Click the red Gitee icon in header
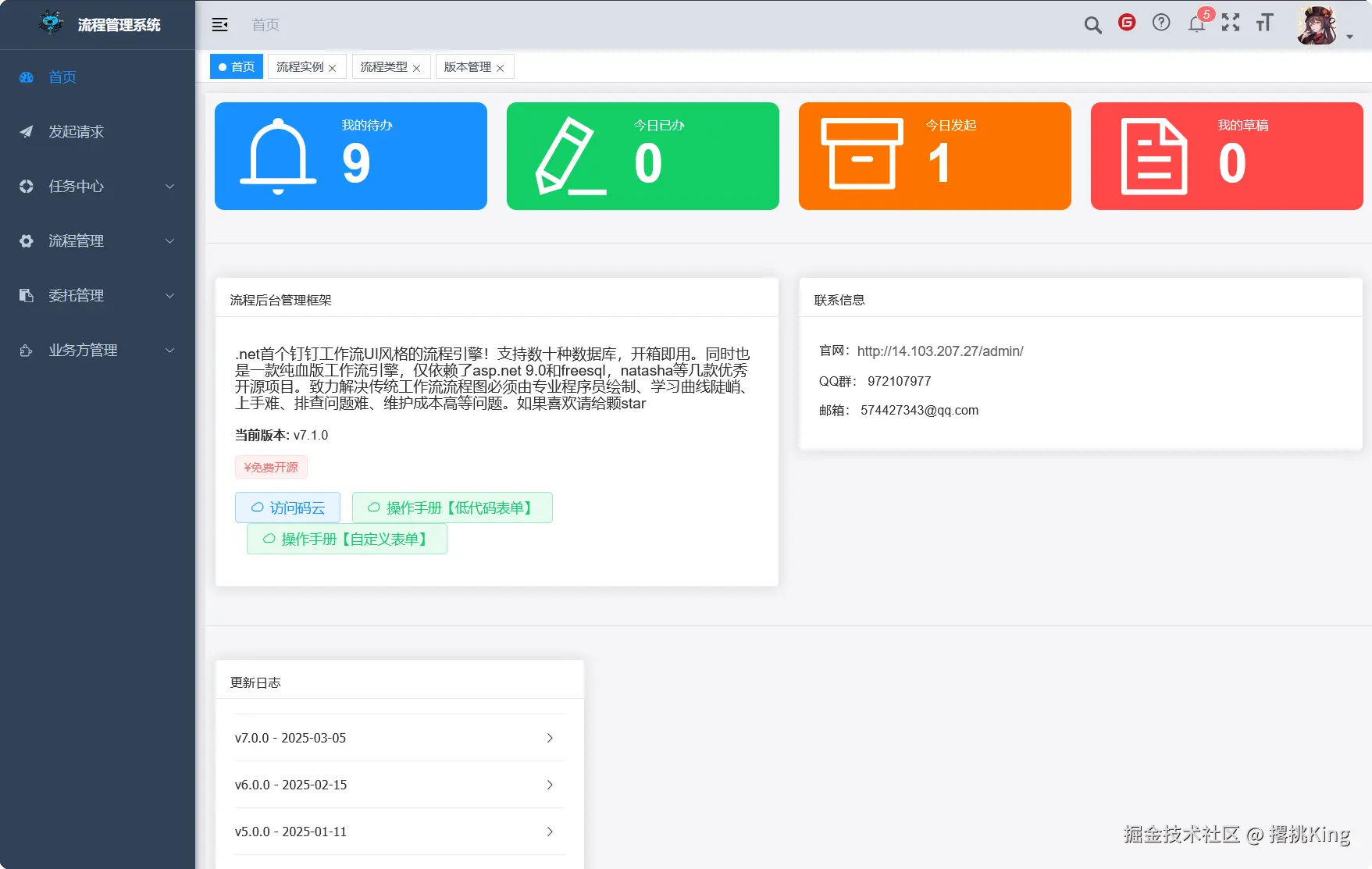 [1127, 23]
